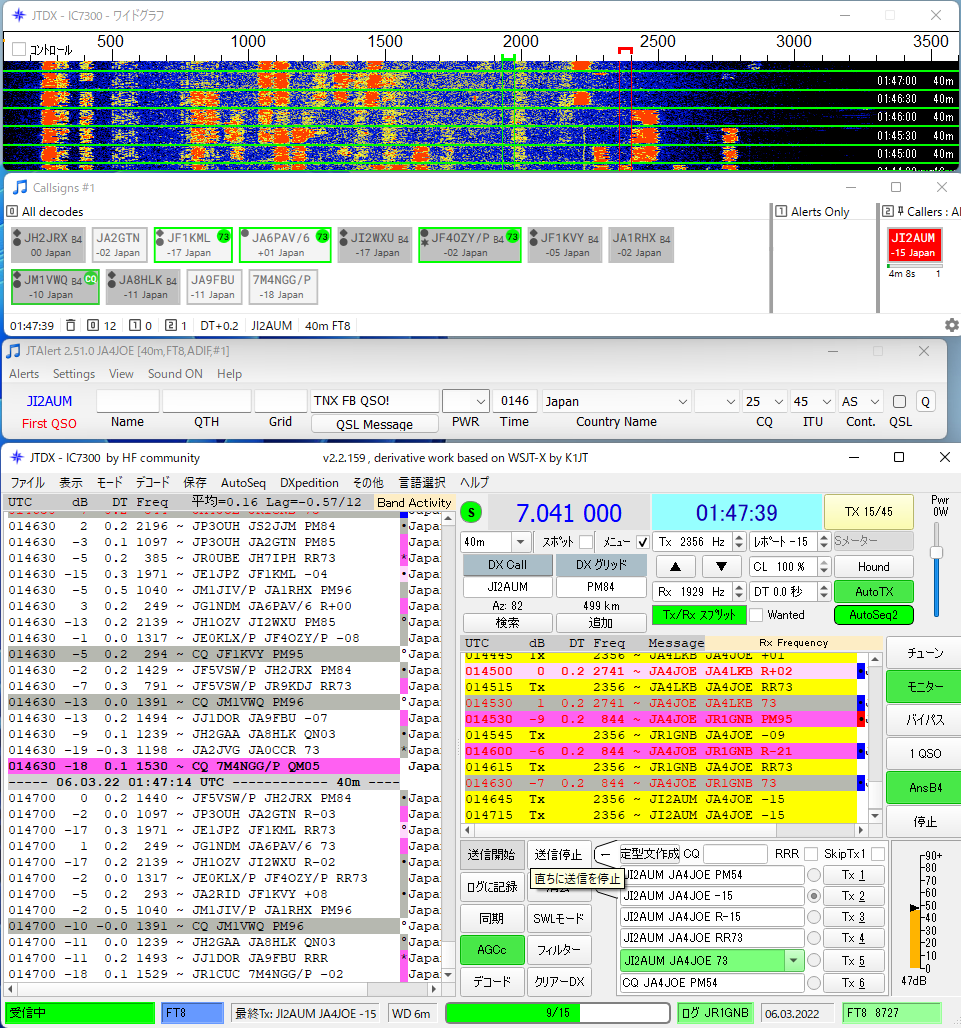Open the JTAlert Settings menu

[x=74, y=374]
